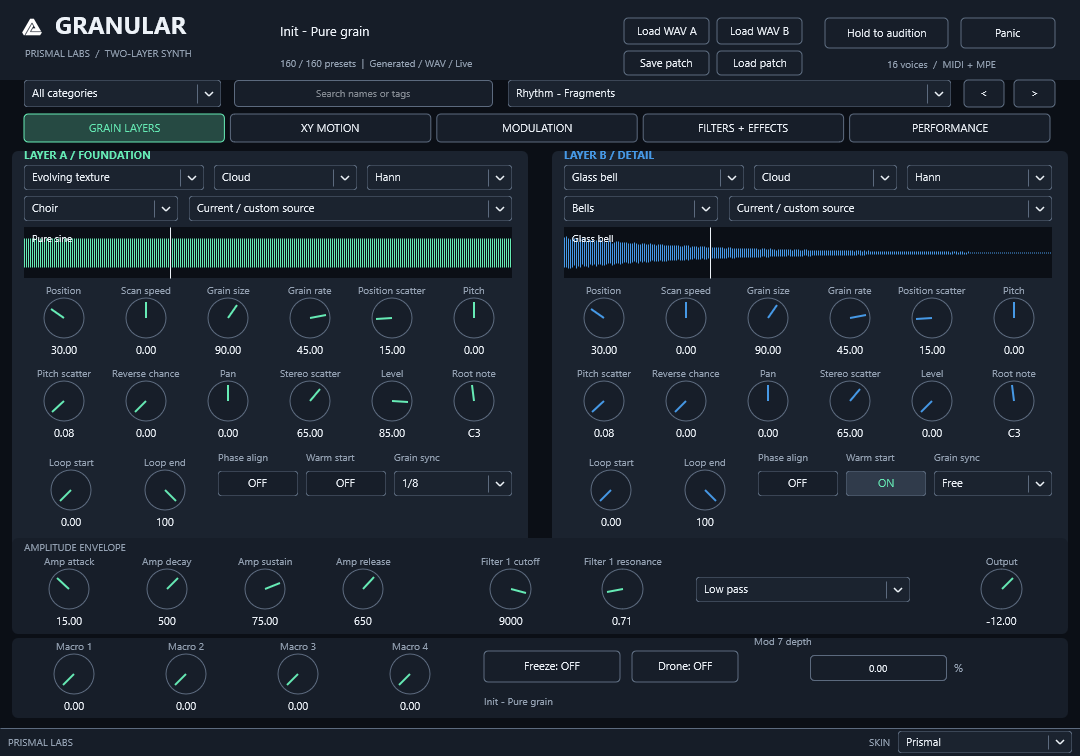Click the Macro 4 knob
Screen dimensions: 1080x756
[410, 675]
